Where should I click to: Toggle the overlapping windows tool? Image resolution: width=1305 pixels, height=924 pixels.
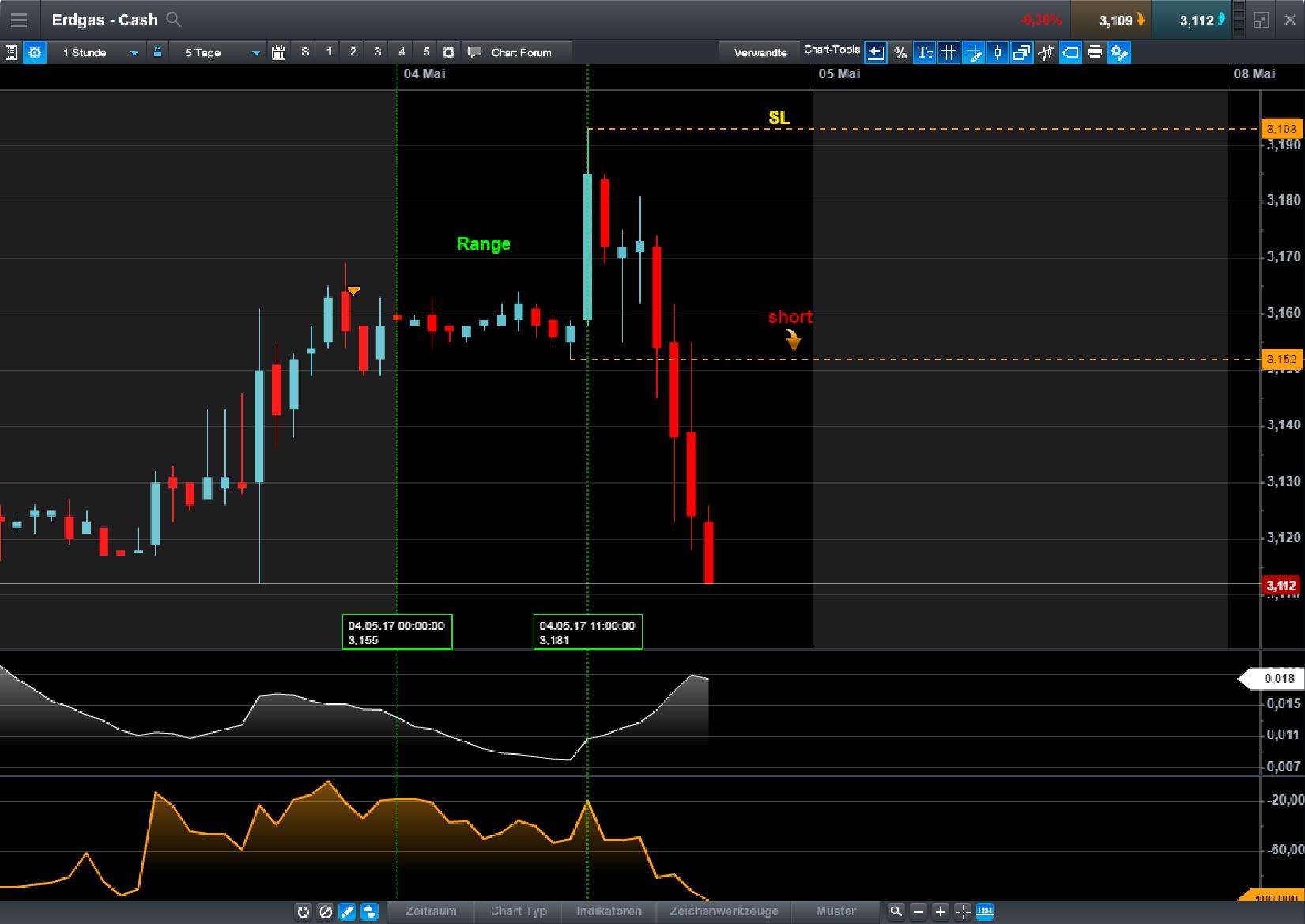(x=1022, y=53)
